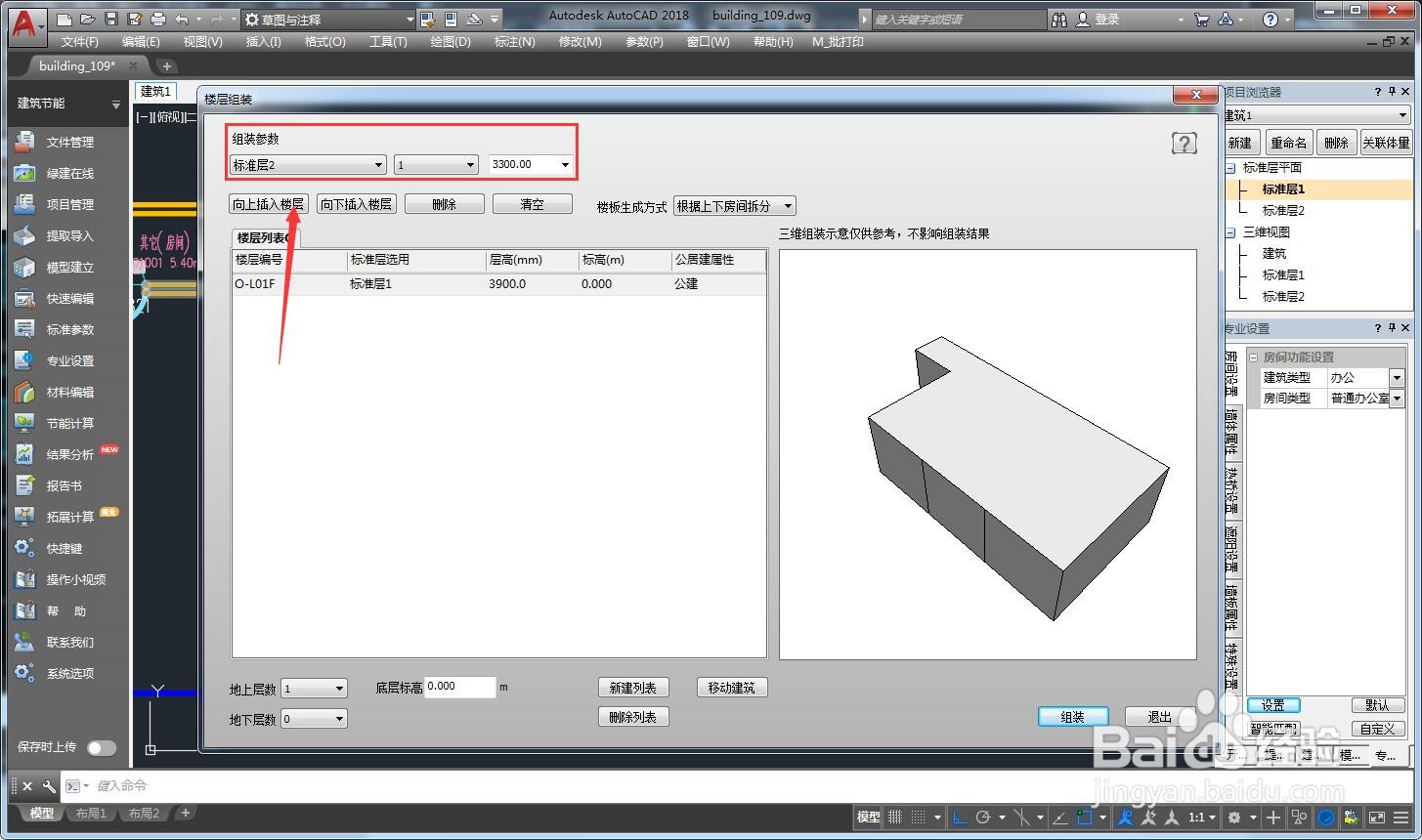
Task: Open the floor count dropdown showing 1
Action: pyautogui.click(x=436, y=165)
